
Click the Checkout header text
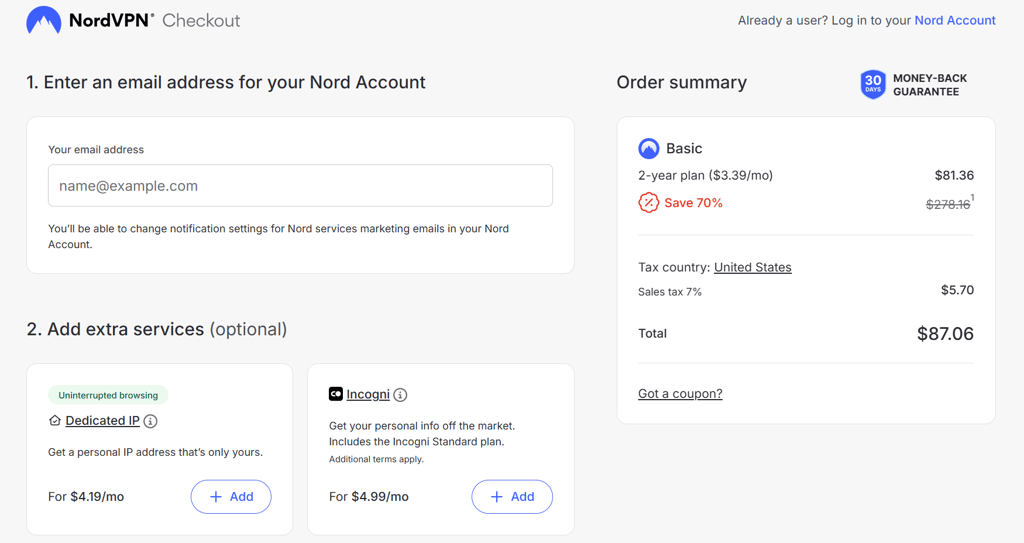point(201,20)
